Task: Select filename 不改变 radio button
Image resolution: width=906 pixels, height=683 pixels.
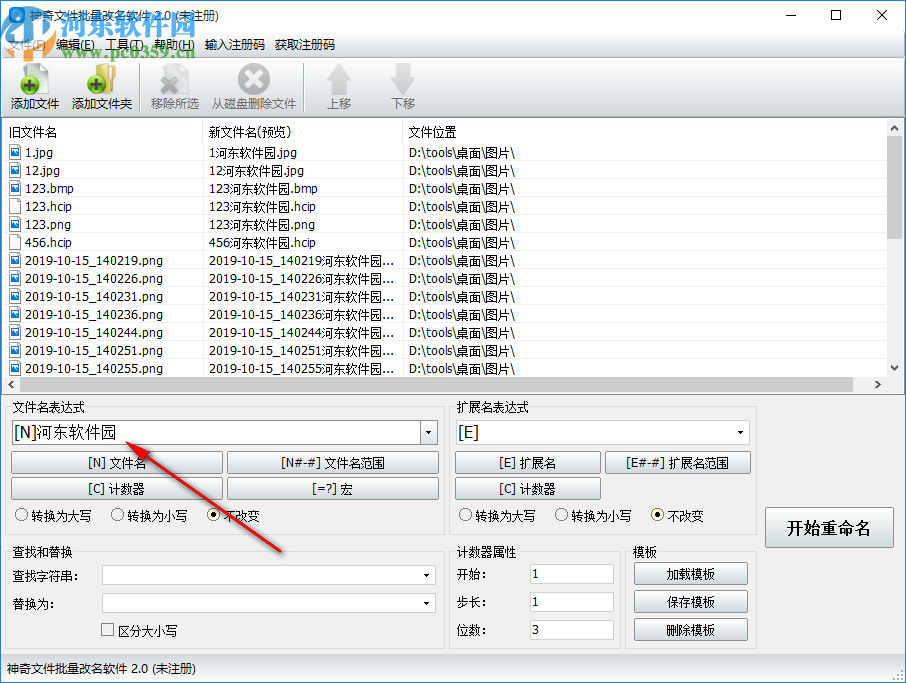Action: pos(213,515)
